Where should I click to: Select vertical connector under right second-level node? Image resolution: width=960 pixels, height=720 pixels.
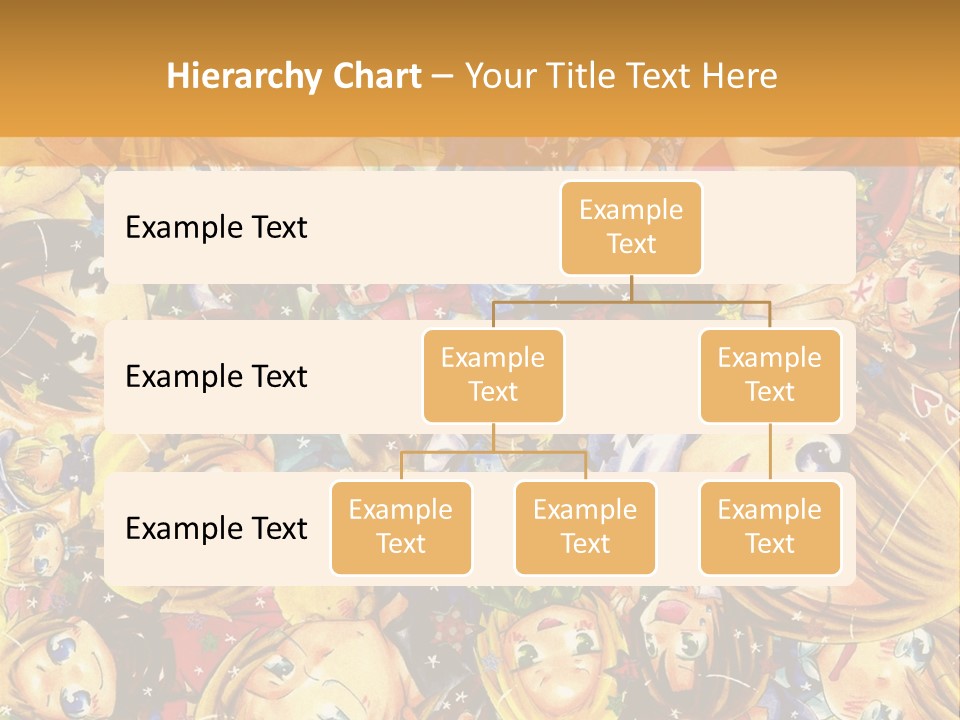tap(770, 452)
